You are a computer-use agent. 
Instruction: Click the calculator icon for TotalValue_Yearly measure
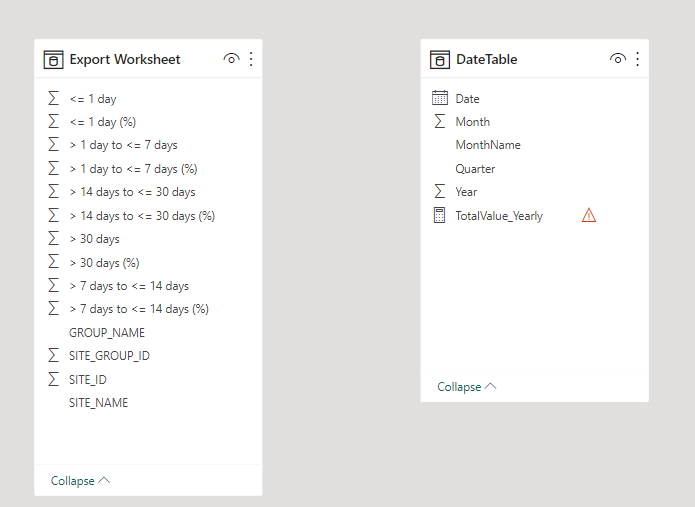[x=439, y=215]
